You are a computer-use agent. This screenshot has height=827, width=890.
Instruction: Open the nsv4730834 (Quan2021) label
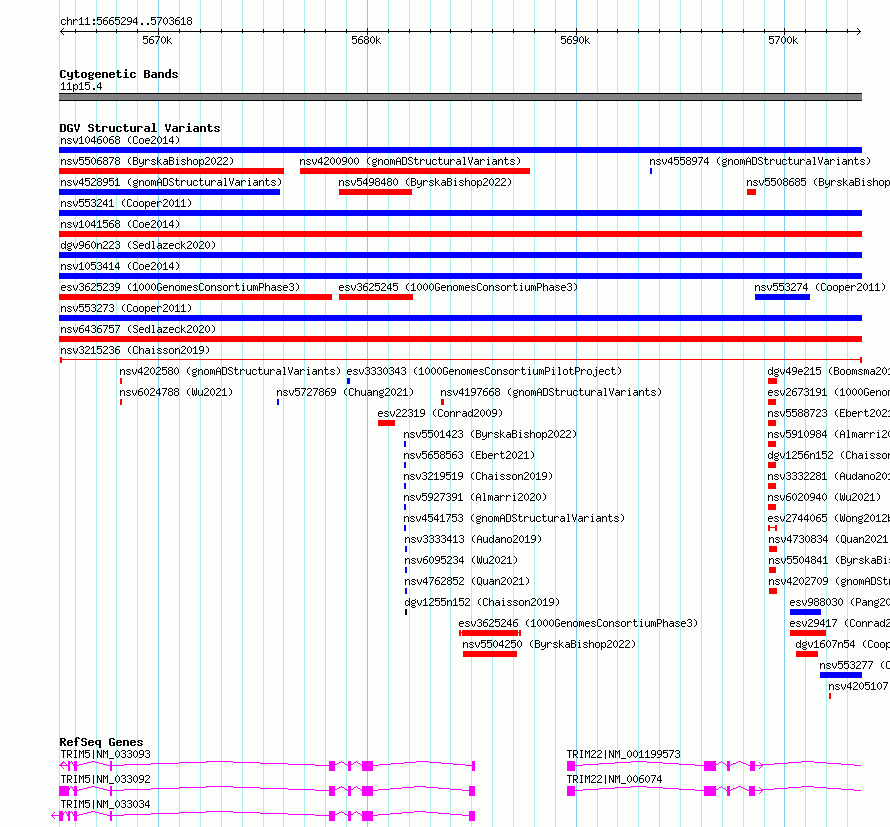pyautogui.click(x=829, y=539)
